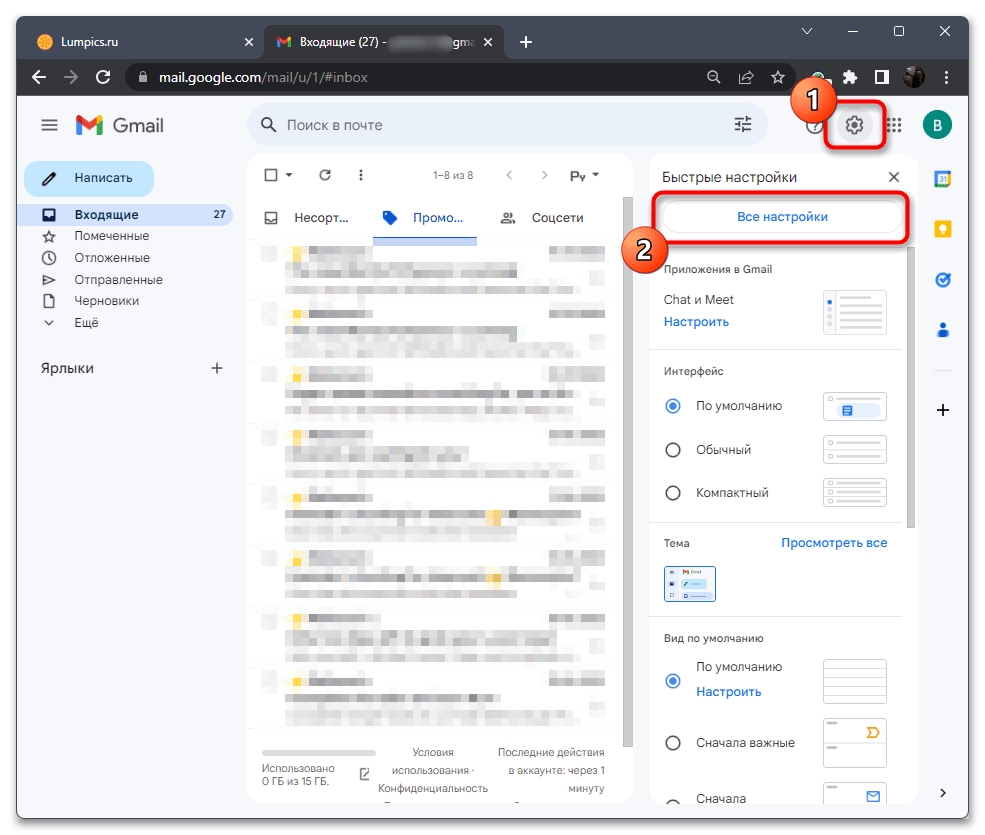Click the search options filter icon
The height and width of the screenshot is (835, 985).
[x=742, y=125]
